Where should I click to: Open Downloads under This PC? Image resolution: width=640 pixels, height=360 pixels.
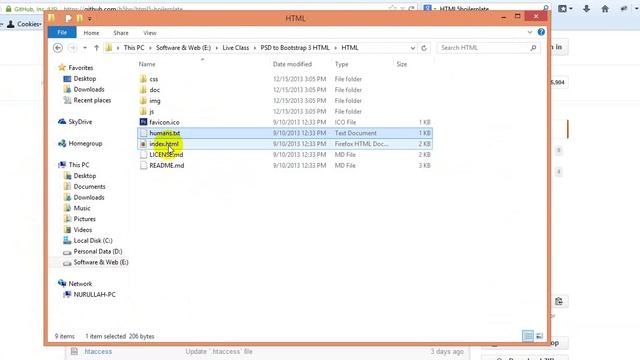(x=89, y=197)
